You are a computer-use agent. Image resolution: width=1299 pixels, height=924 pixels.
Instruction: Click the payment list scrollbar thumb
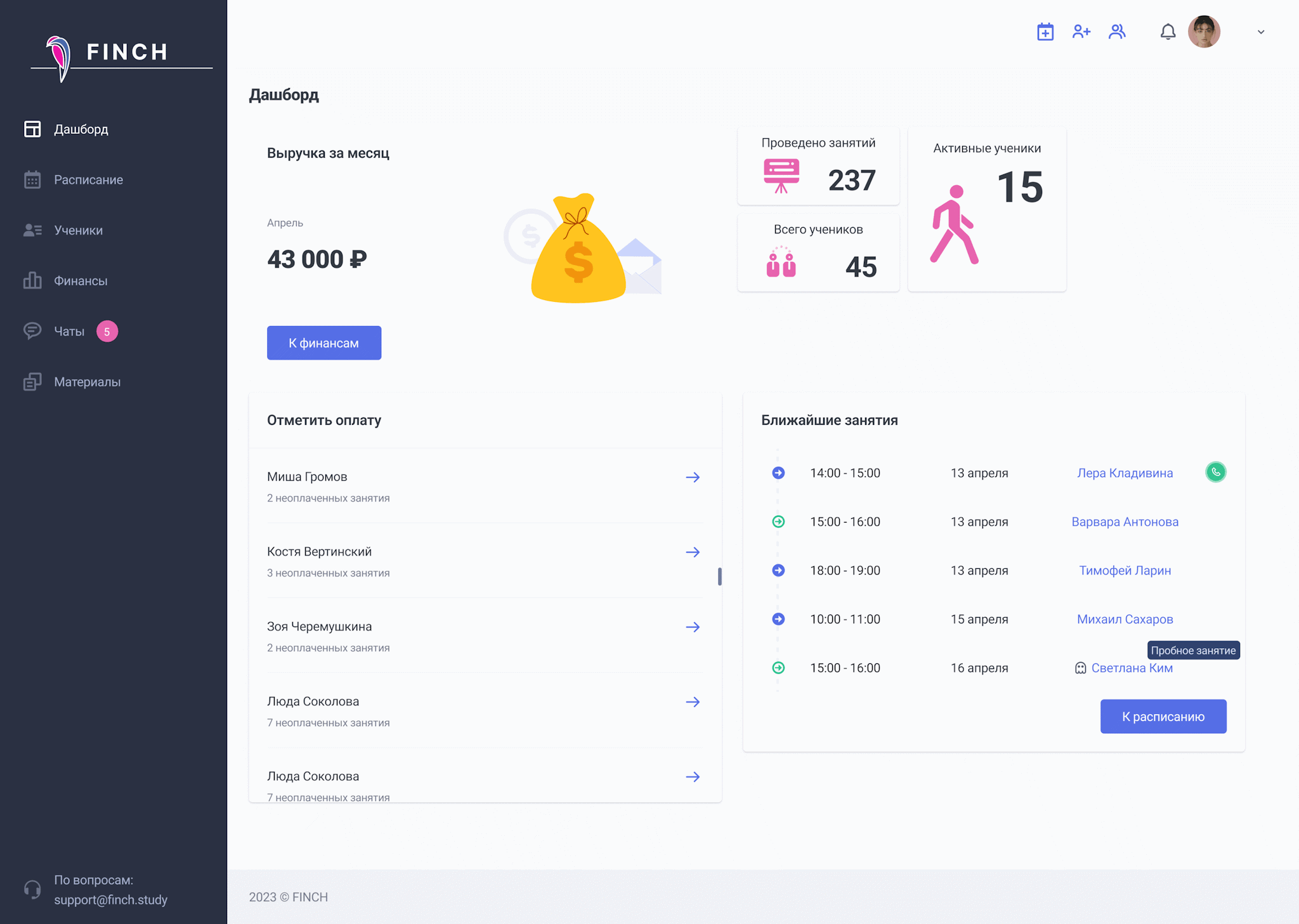[719, 576]
